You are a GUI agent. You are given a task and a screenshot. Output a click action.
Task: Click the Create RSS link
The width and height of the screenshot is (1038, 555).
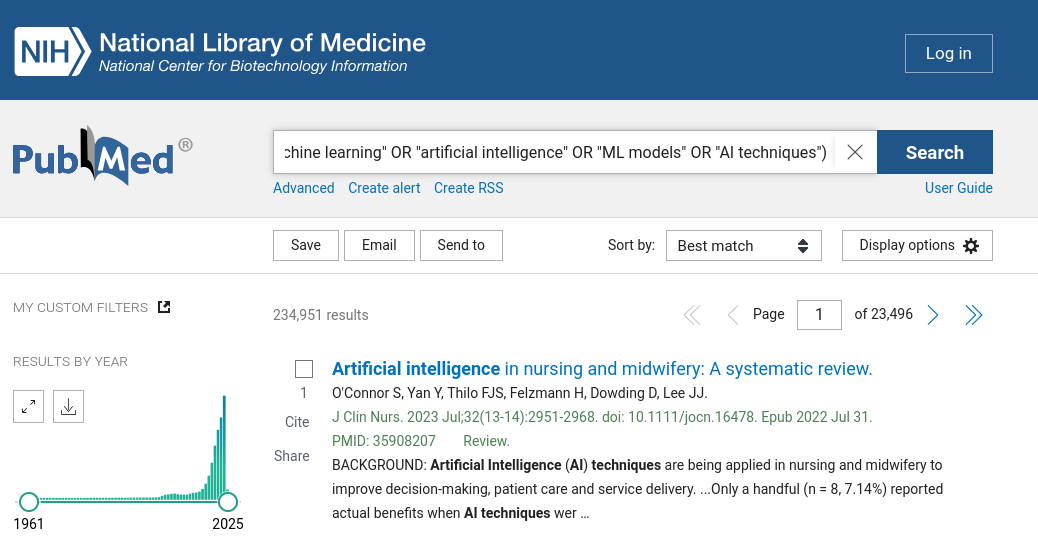pos(468,188)
